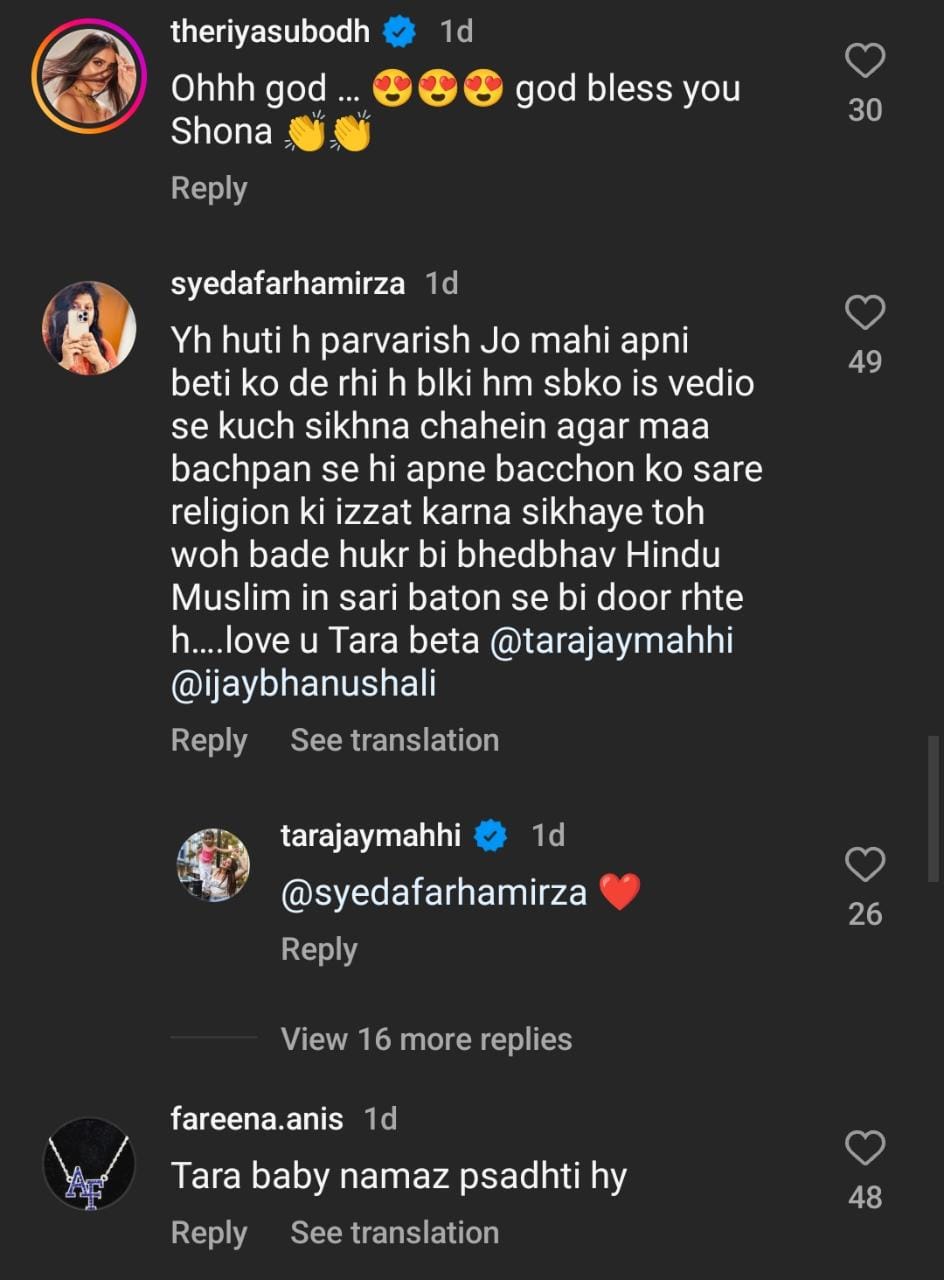Reply to theriyasubodh's comment
The width and height of the screenshot is (944, 1280).
point(209,188)
